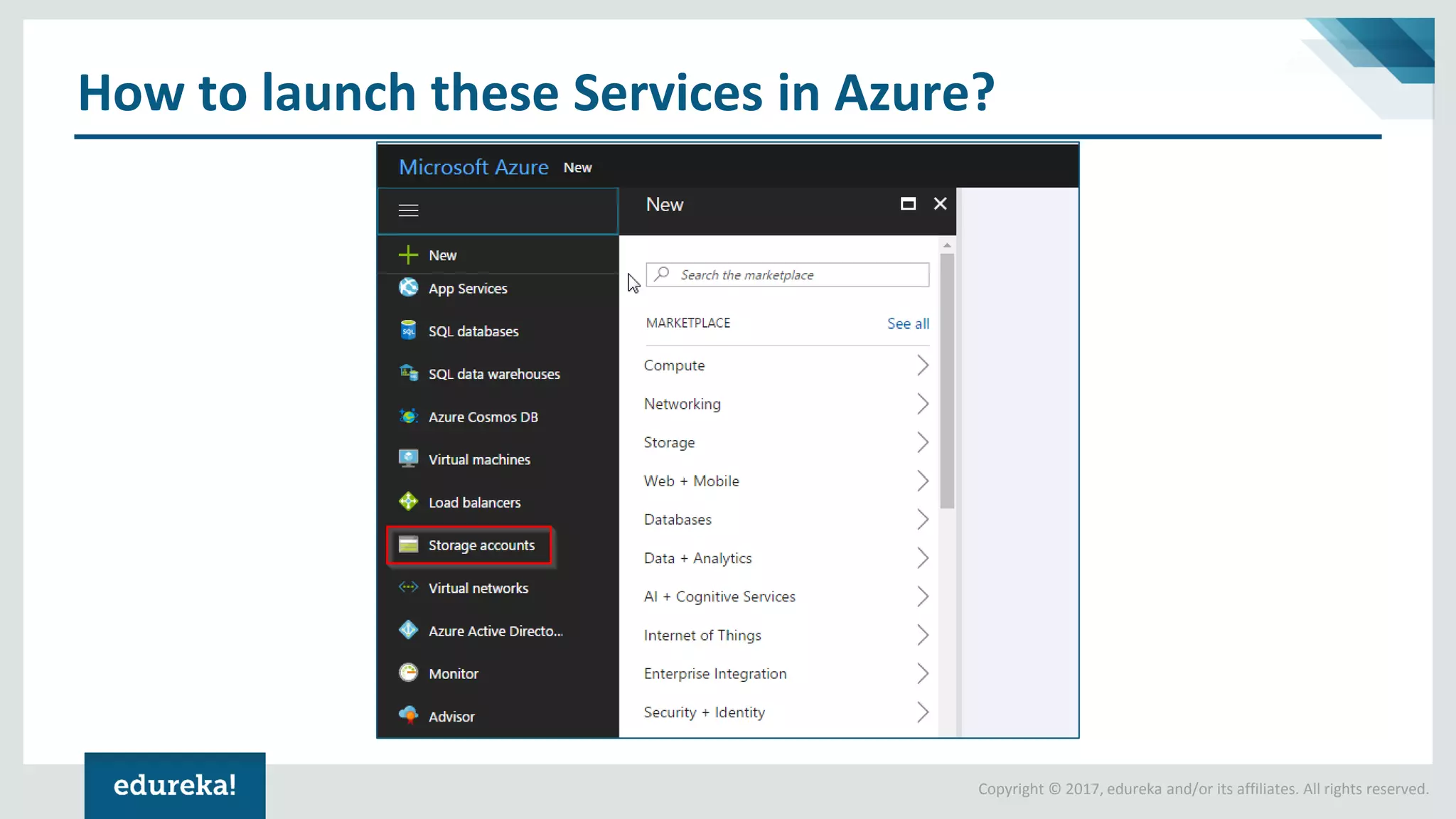
Task: Expand the Internet of Things chevron
Action: pyautogui.click(x=922, y=635)
